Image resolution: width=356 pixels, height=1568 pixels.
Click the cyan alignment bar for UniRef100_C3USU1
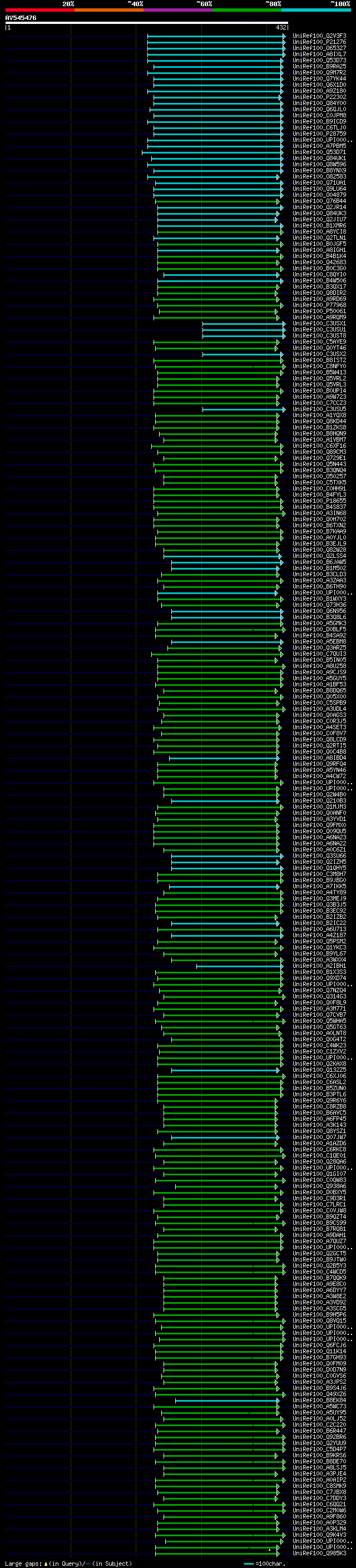pyautogui.click(x=244, y=330)
